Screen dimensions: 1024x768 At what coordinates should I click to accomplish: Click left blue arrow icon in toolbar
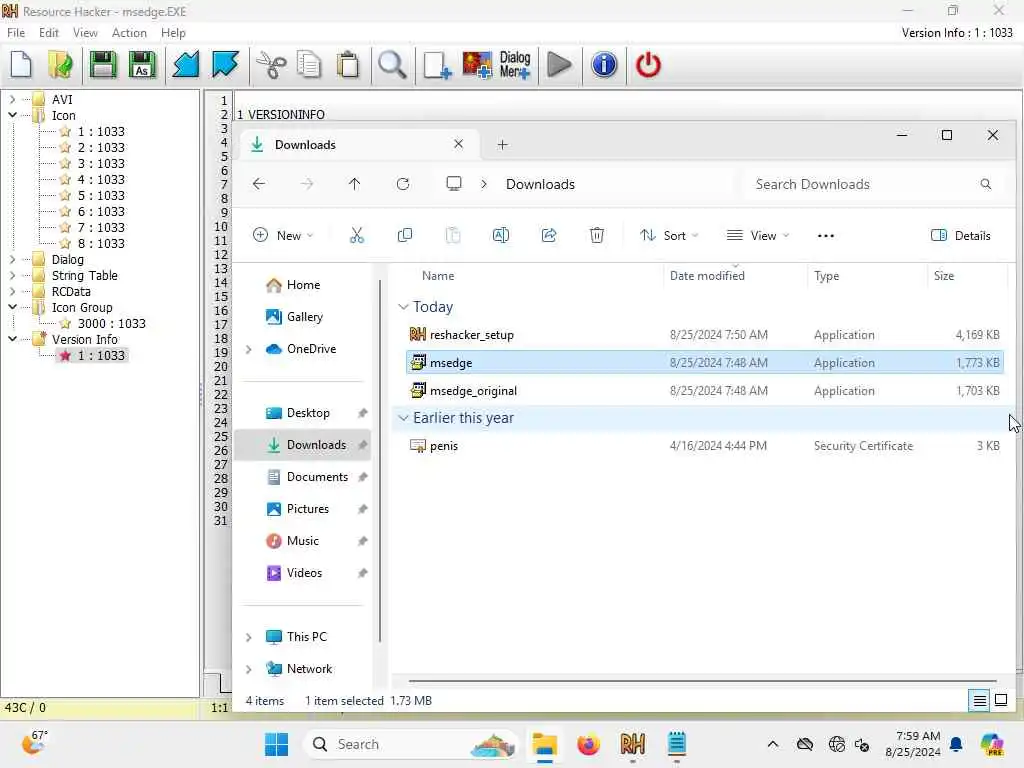point(185,65)
